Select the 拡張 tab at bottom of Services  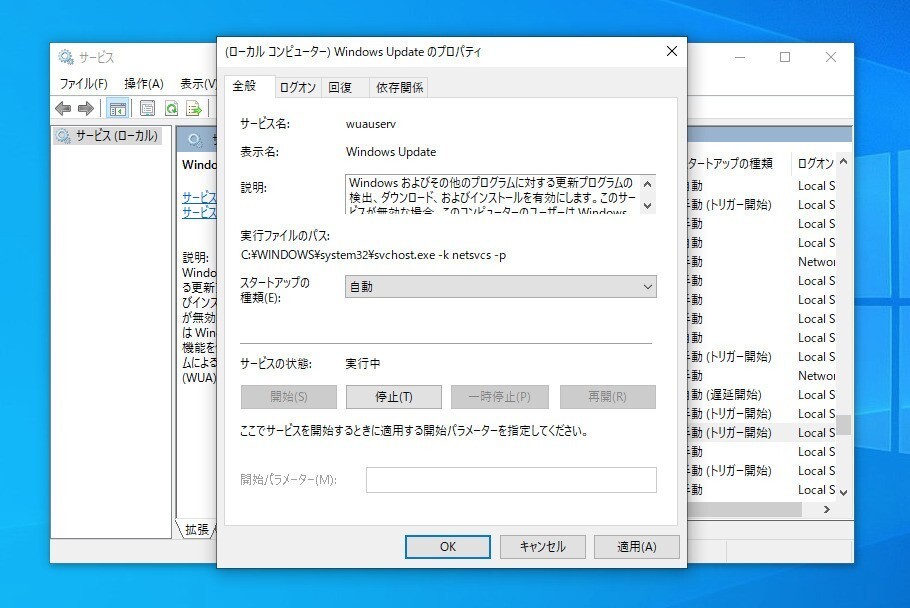pyautogui.click(x=196, y=529)
